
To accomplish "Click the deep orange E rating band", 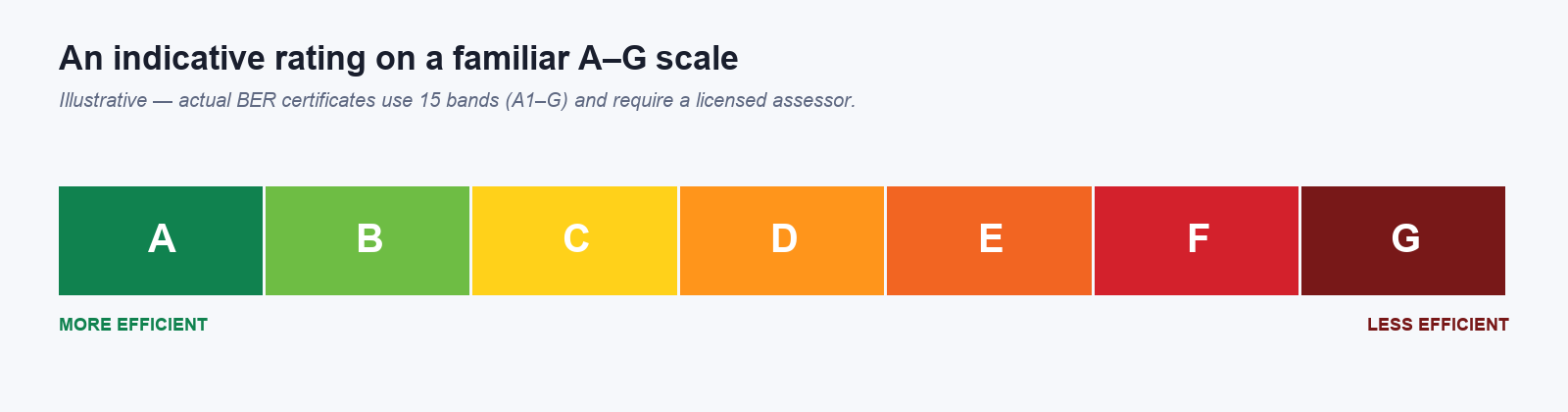I will tap(989, 240).
